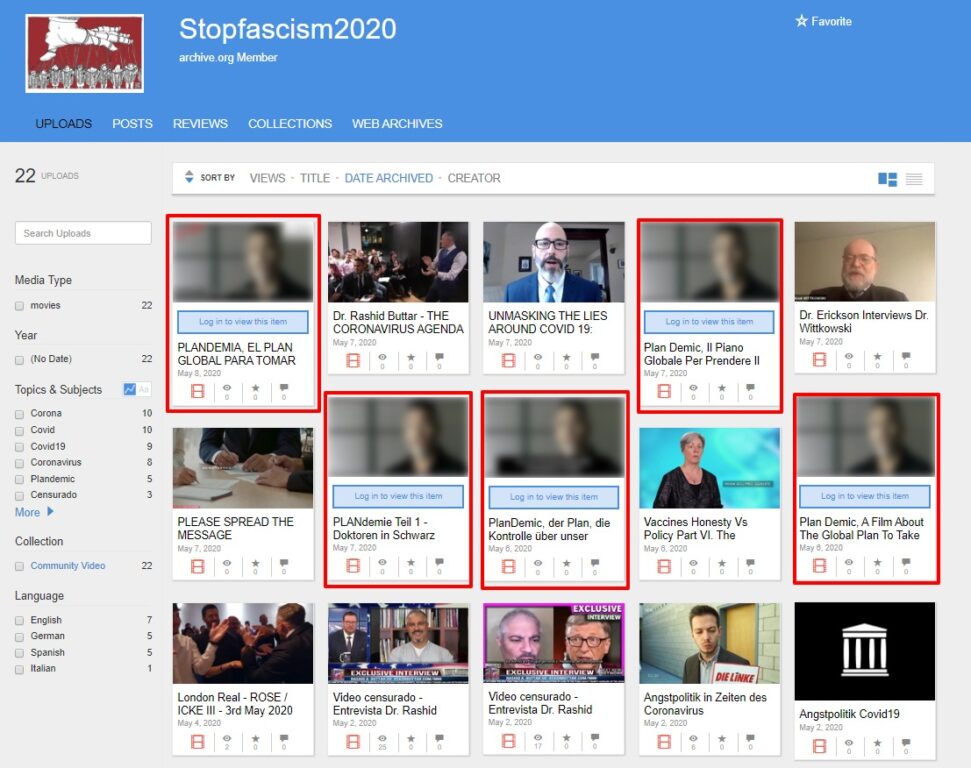Click reviews comment icon on Angstpolitik Covid19 card
Viewport: 971px width, 768px height.
(906, 743)
